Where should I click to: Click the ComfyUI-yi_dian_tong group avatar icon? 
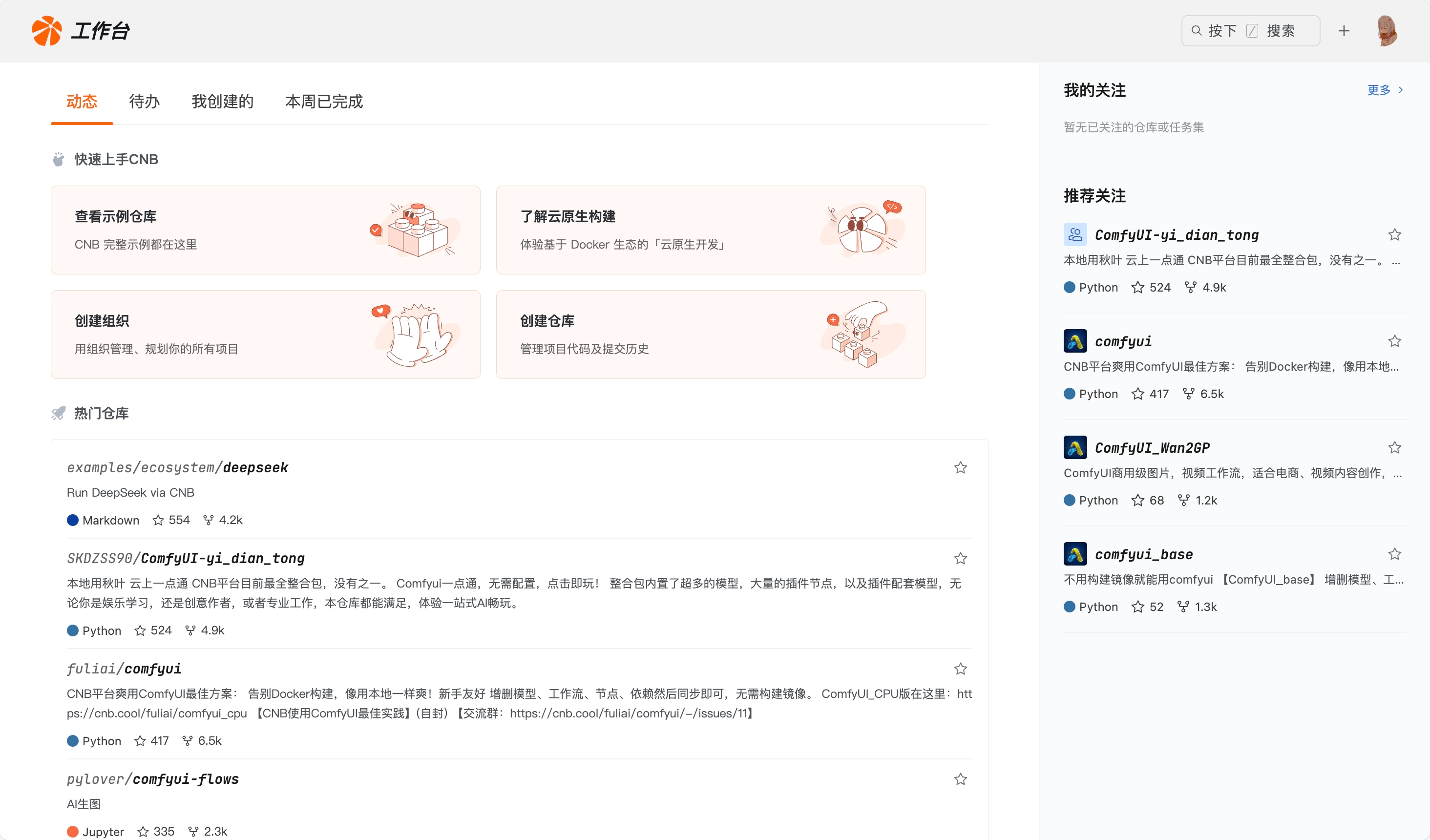point(1075,234)
